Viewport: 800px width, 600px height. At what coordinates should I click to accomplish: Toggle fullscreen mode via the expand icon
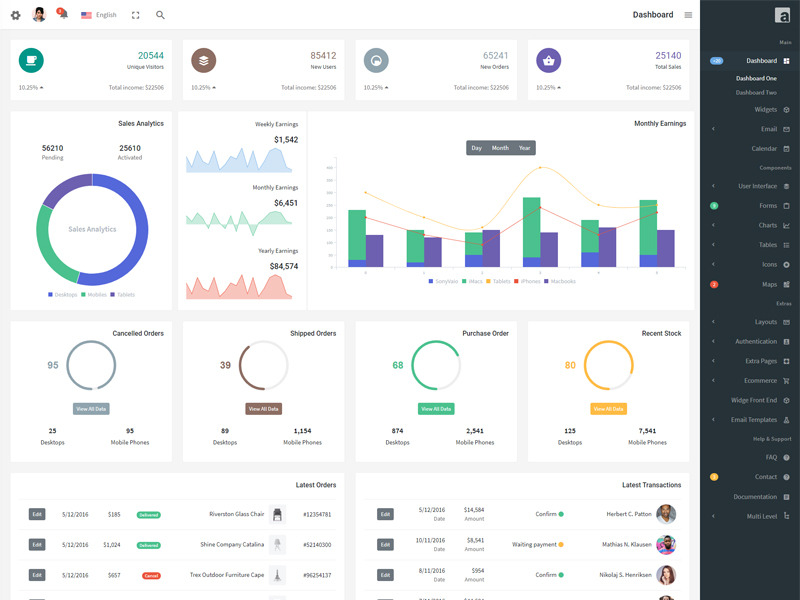pyautogui.click(x=136, y=15)
